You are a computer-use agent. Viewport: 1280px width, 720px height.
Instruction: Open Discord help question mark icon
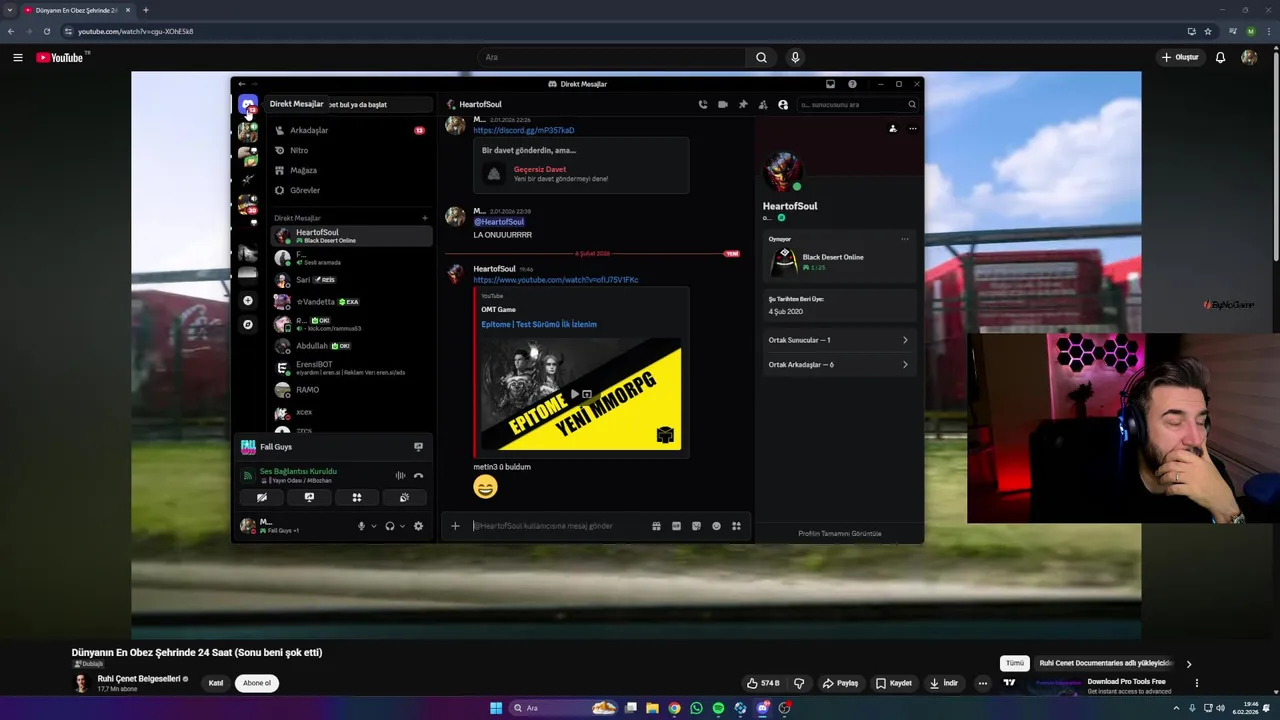point(852,84)
